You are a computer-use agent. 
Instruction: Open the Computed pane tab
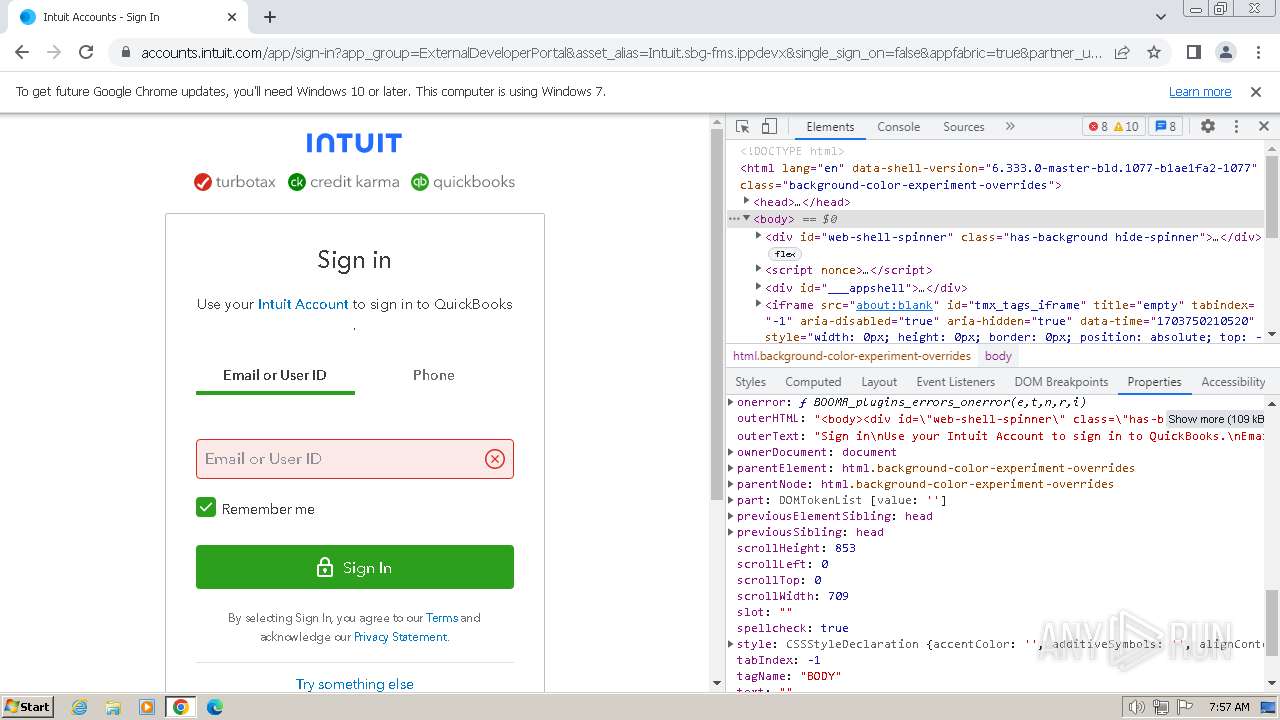[x=813, y=382]
